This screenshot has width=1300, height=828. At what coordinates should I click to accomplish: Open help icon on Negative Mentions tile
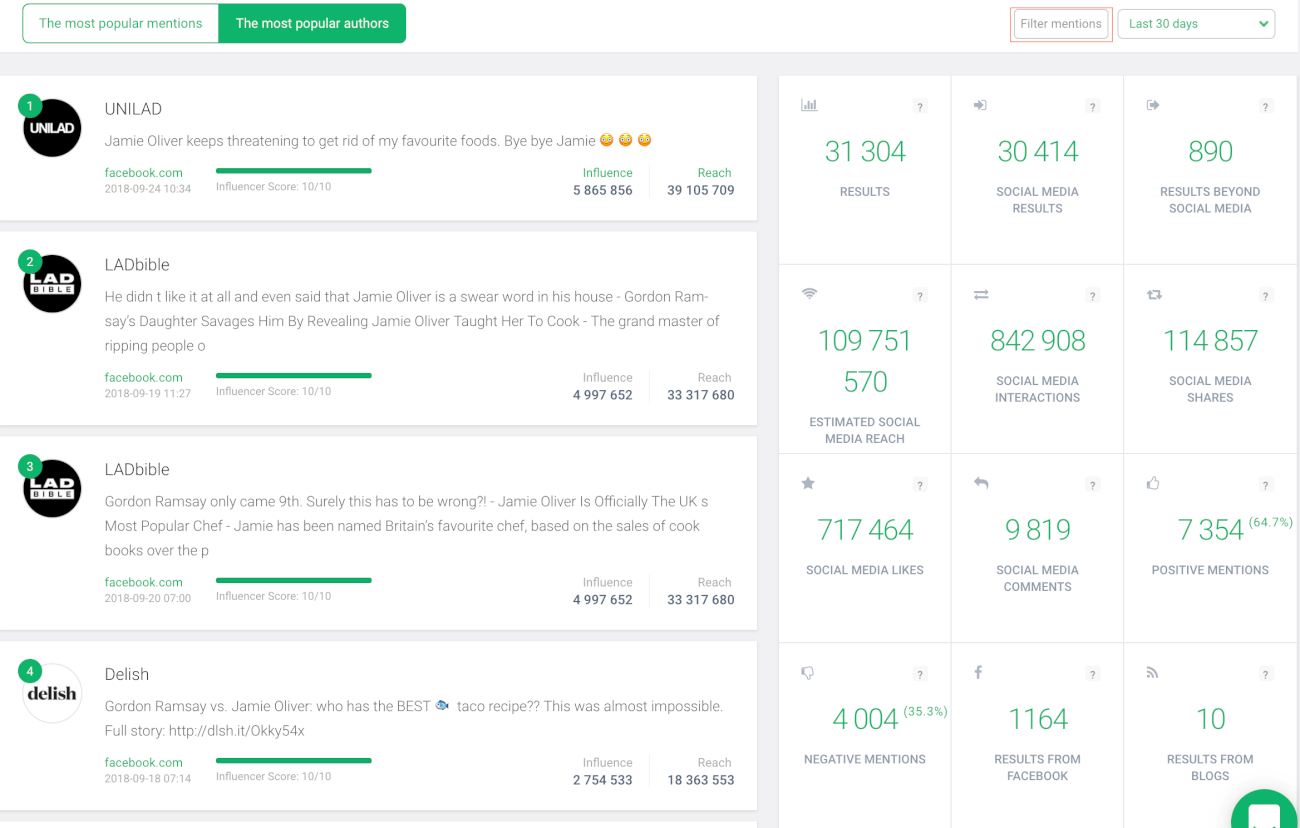pos(920,675)
